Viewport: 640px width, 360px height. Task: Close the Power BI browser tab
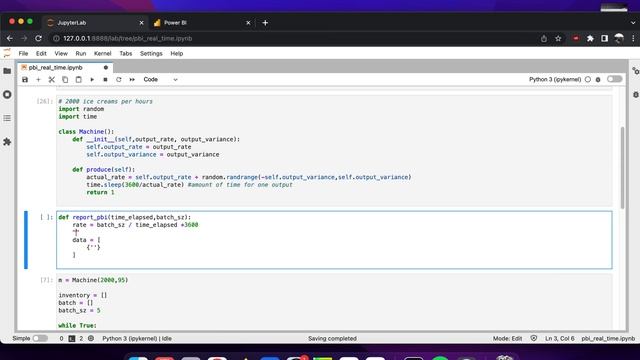pyautogui.click(x=248, y=23)
